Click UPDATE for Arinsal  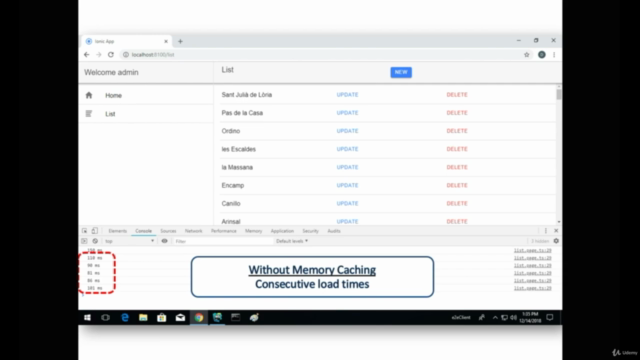347,221
